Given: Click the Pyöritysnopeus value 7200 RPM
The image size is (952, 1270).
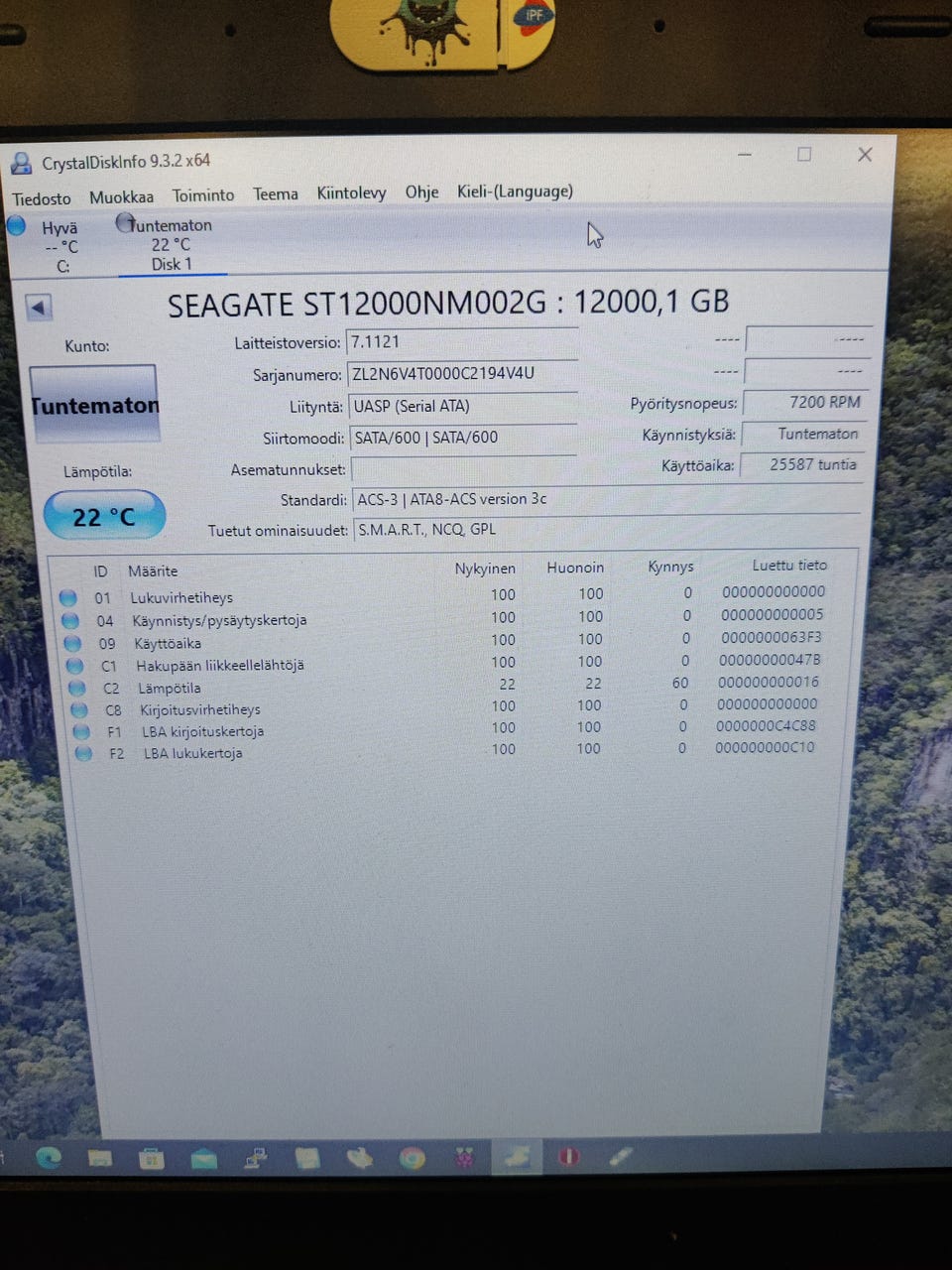Looking at the screenshot, I should point(805,402).
